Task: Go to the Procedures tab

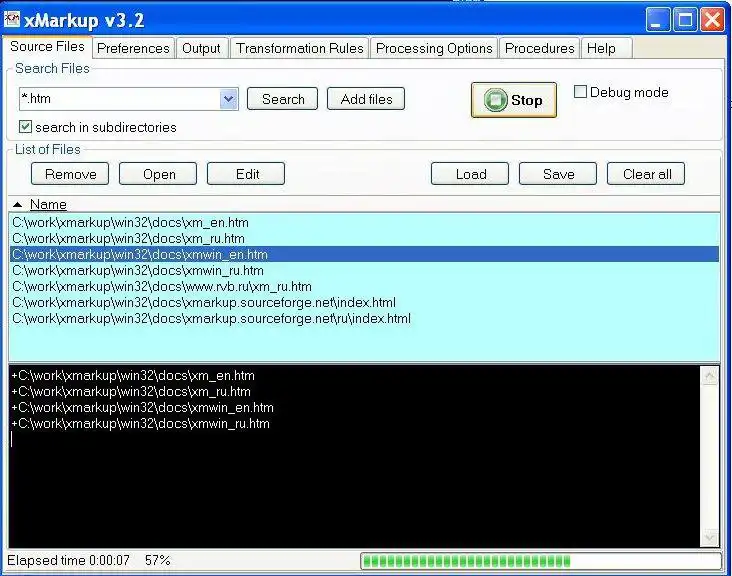Action: point(540,49)
